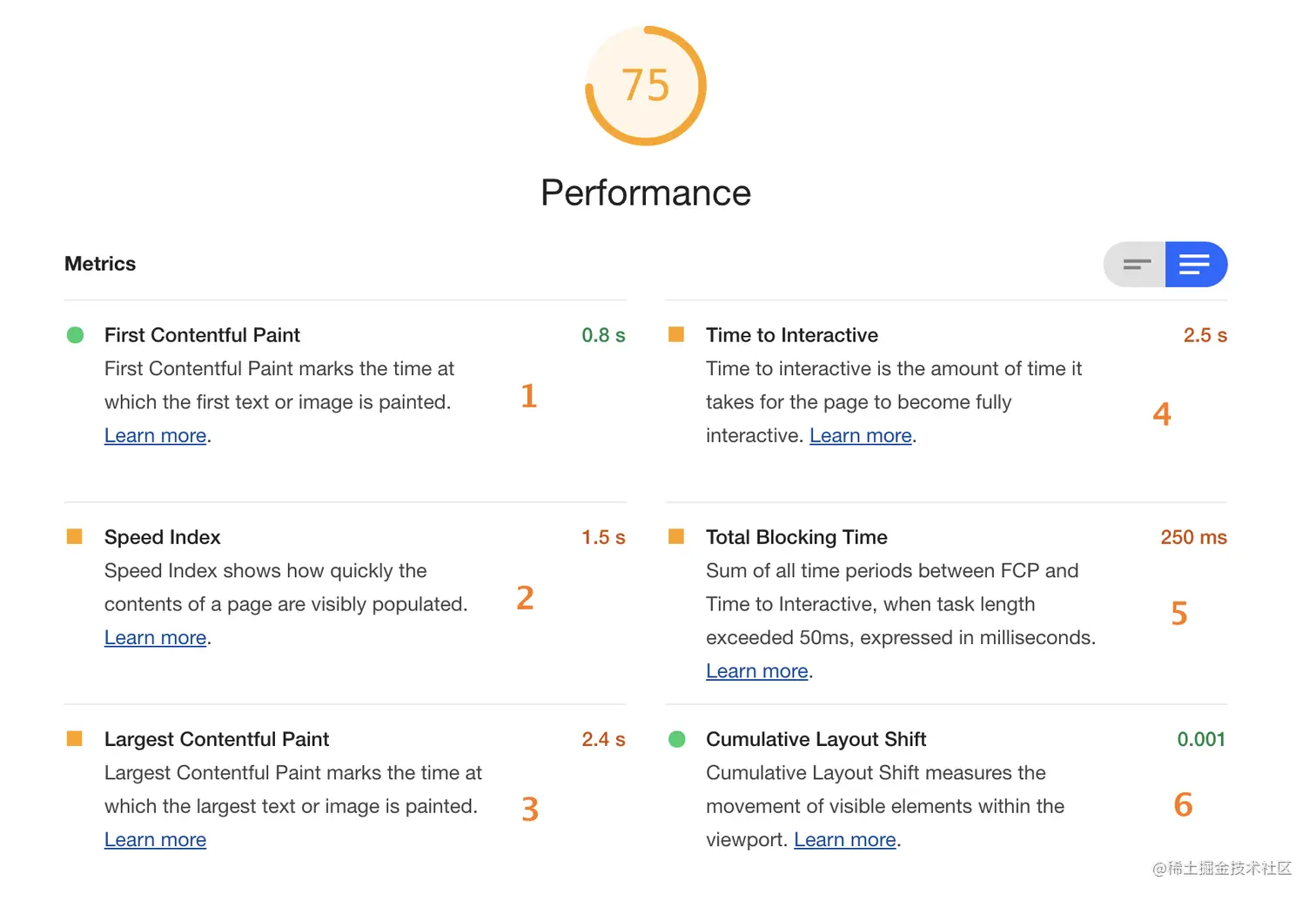Click the orange Speed Index square icon
Viewport: 1316px width, 901px height.
click(75, 537)
